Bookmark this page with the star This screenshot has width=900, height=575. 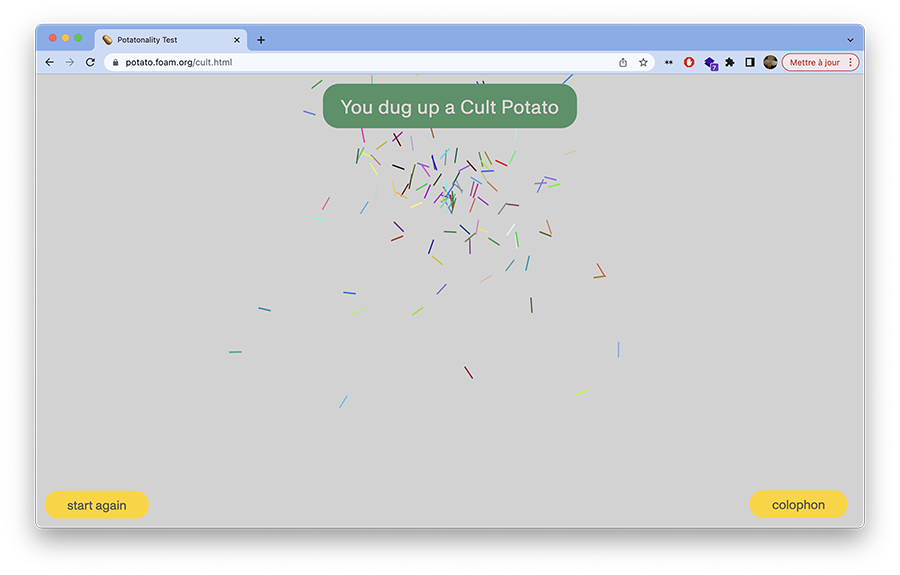pos(643,62)
